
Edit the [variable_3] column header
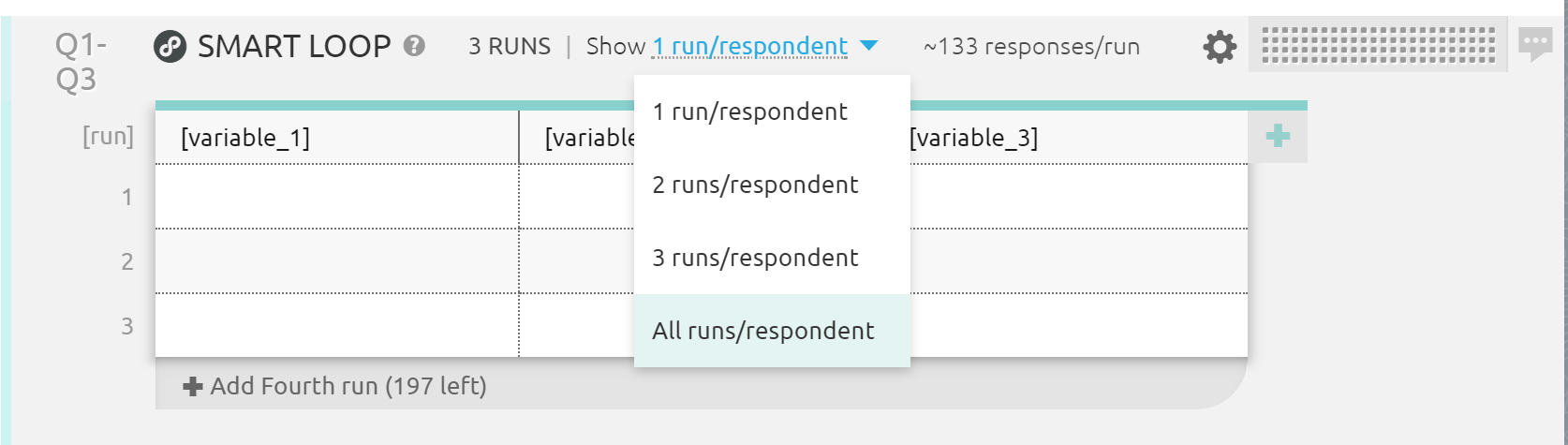click(974, 138)
